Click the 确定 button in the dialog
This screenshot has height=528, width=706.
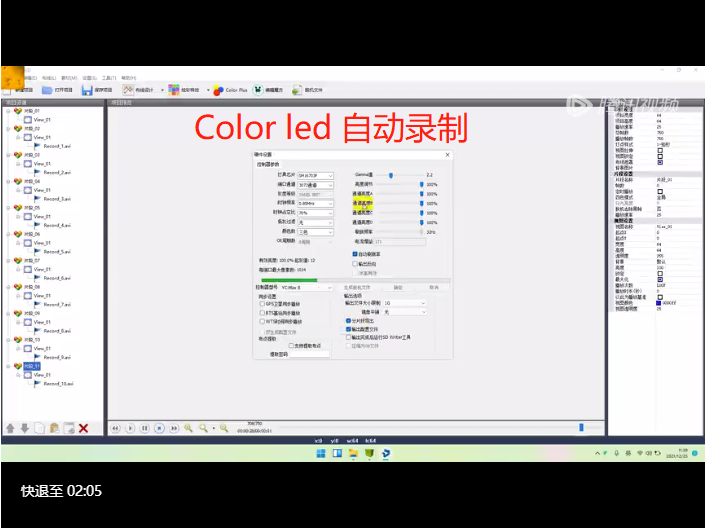pos(398,287)
